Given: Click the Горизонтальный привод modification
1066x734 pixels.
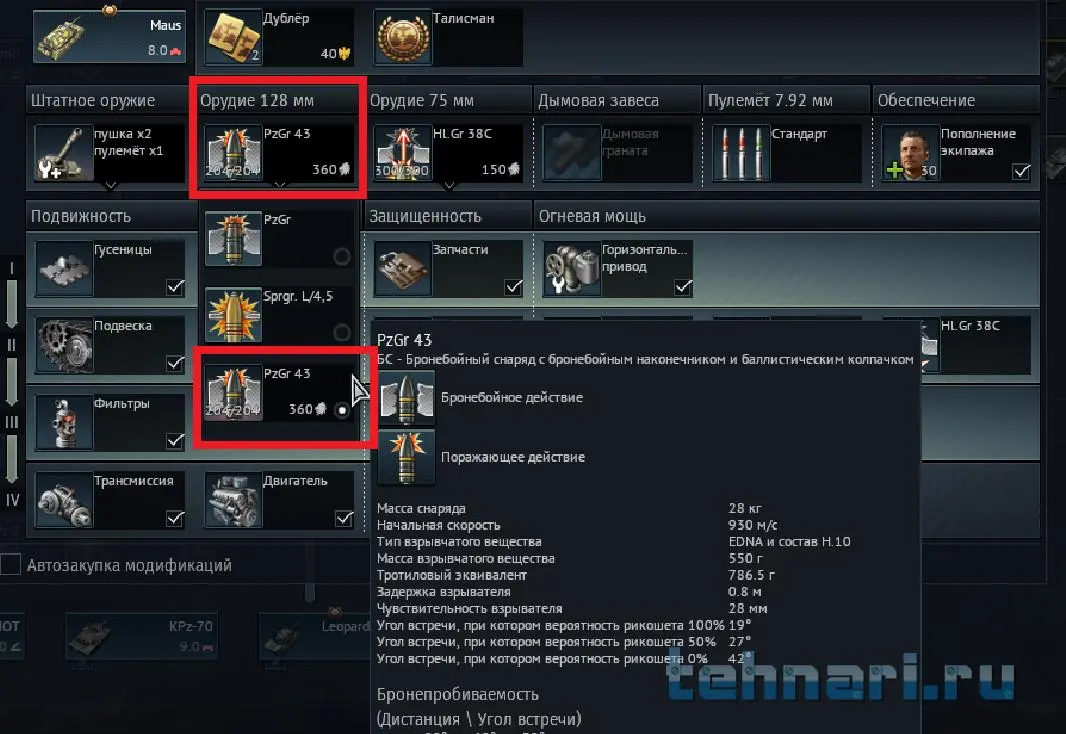Looking at the screenshot, I should 618,268.
